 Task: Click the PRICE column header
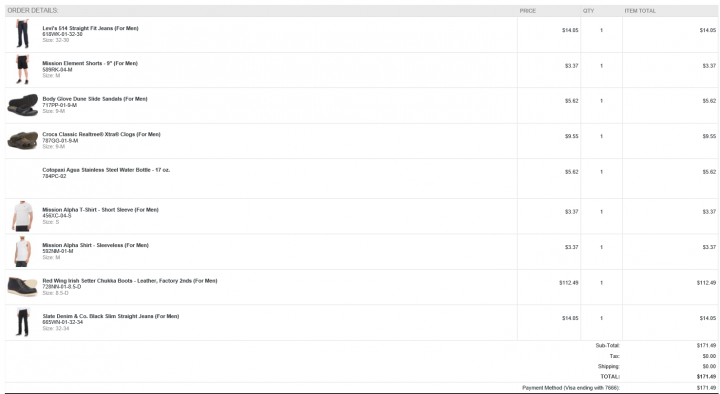coord(528,11)
